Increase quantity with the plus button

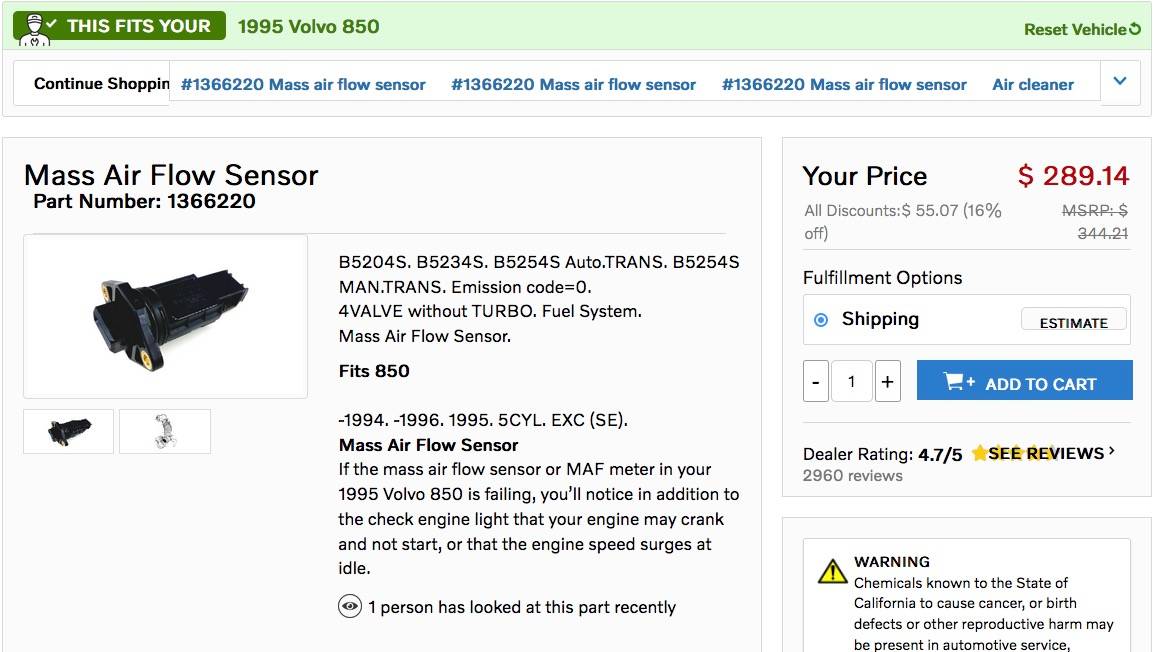point(887,382)
